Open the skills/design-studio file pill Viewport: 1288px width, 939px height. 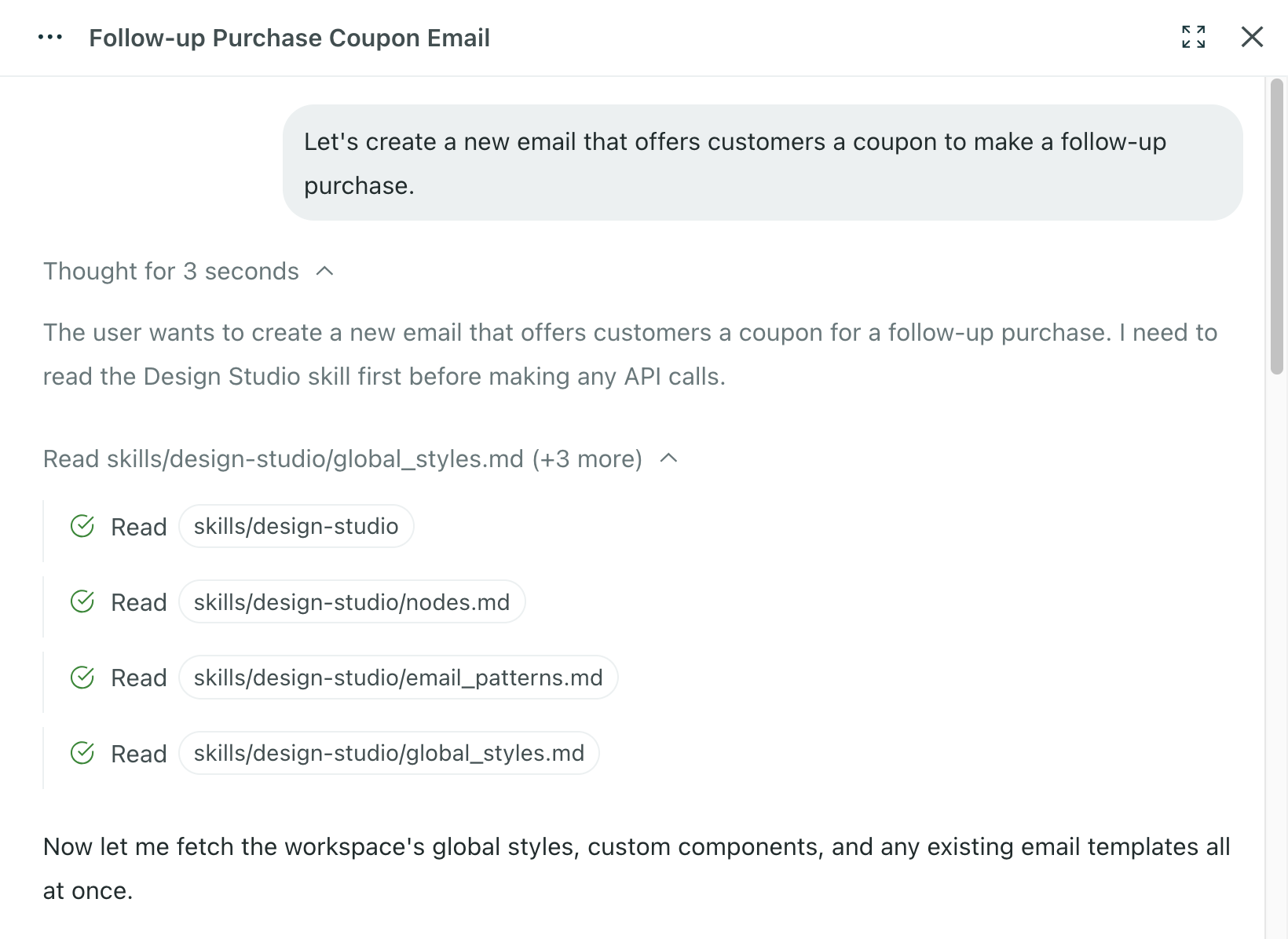click(296, 527)
